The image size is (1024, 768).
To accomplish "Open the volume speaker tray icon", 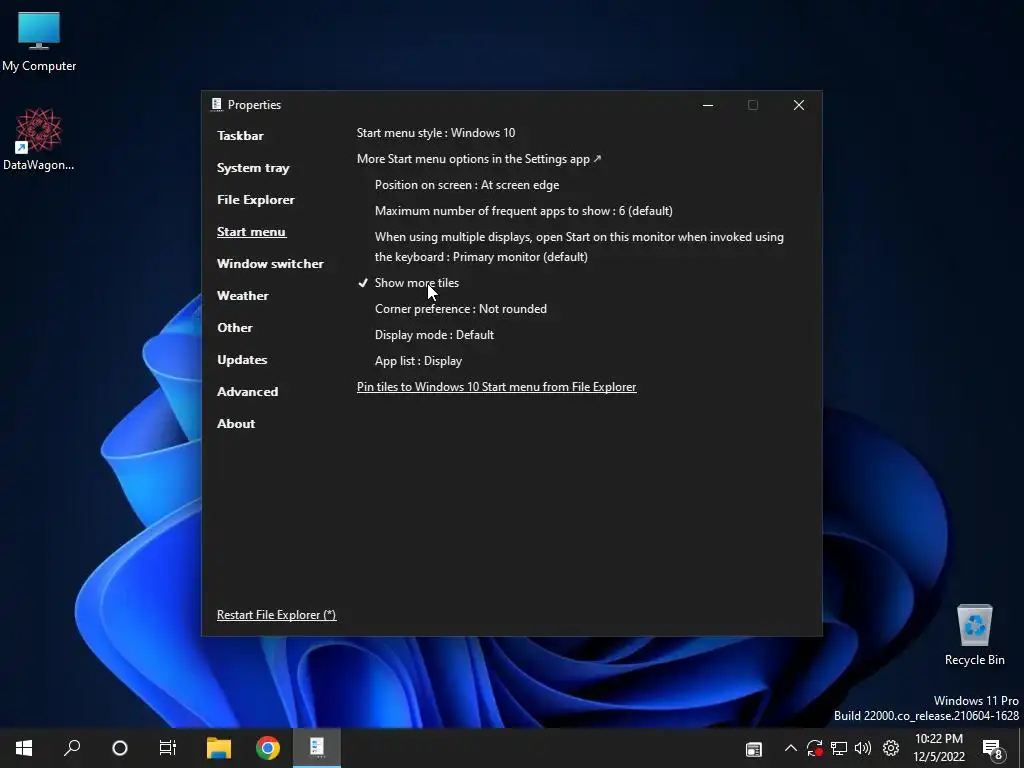I will click(863, 748).
